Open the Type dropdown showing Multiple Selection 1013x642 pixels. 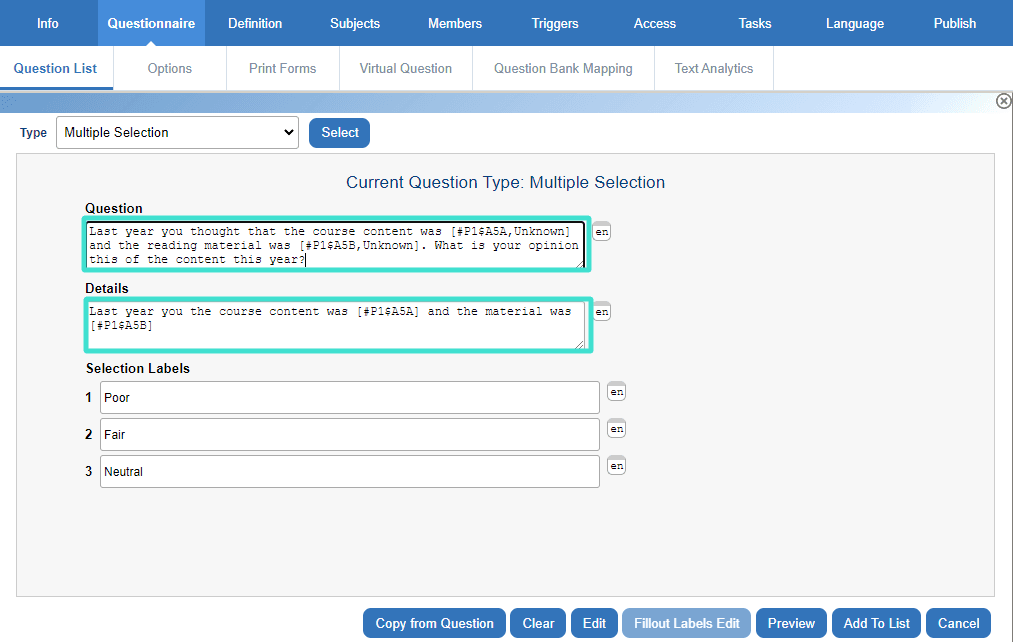pos(177,133)
